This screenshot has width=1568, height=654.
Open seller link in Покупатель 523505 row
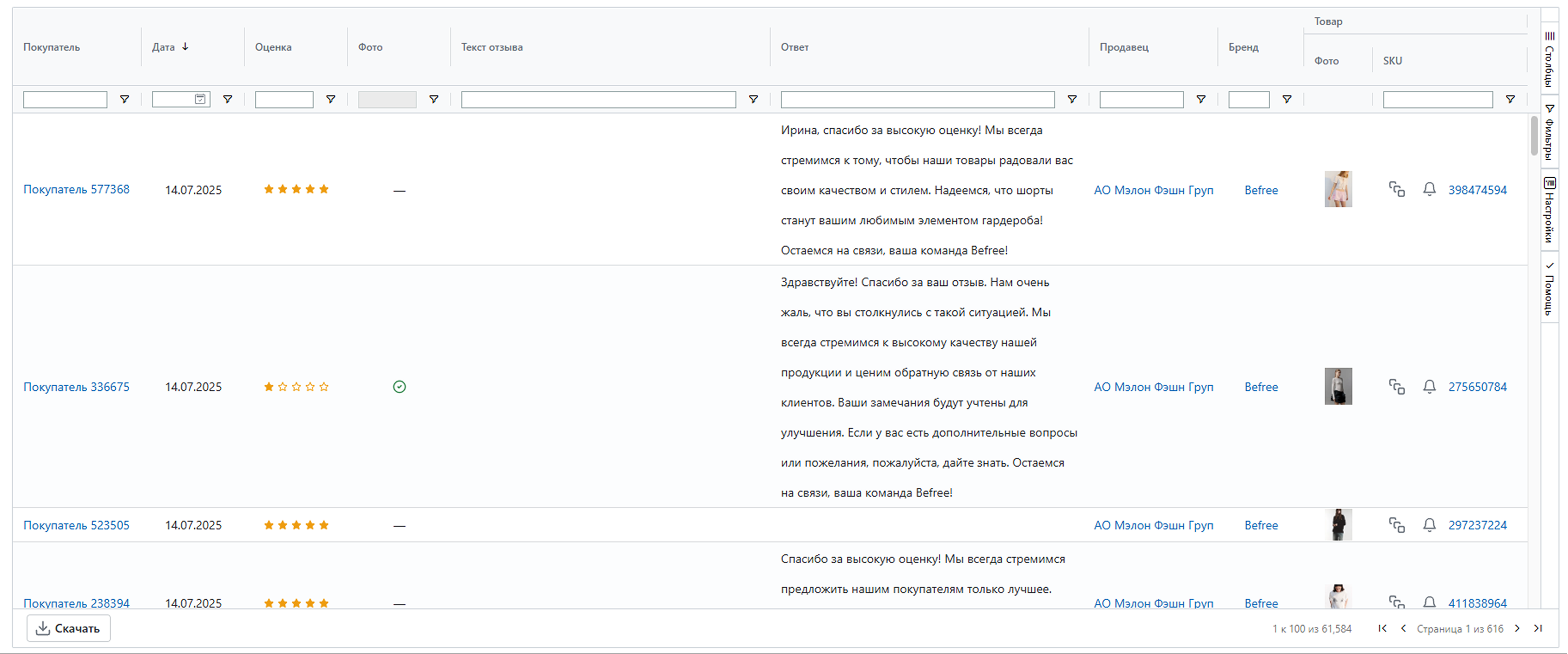coord(1153,525)
